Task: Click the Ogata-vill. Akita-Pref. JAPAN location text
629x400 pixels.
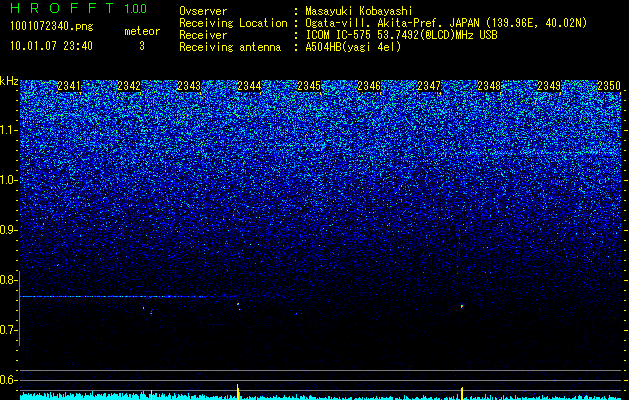Action: coord(446,23)
